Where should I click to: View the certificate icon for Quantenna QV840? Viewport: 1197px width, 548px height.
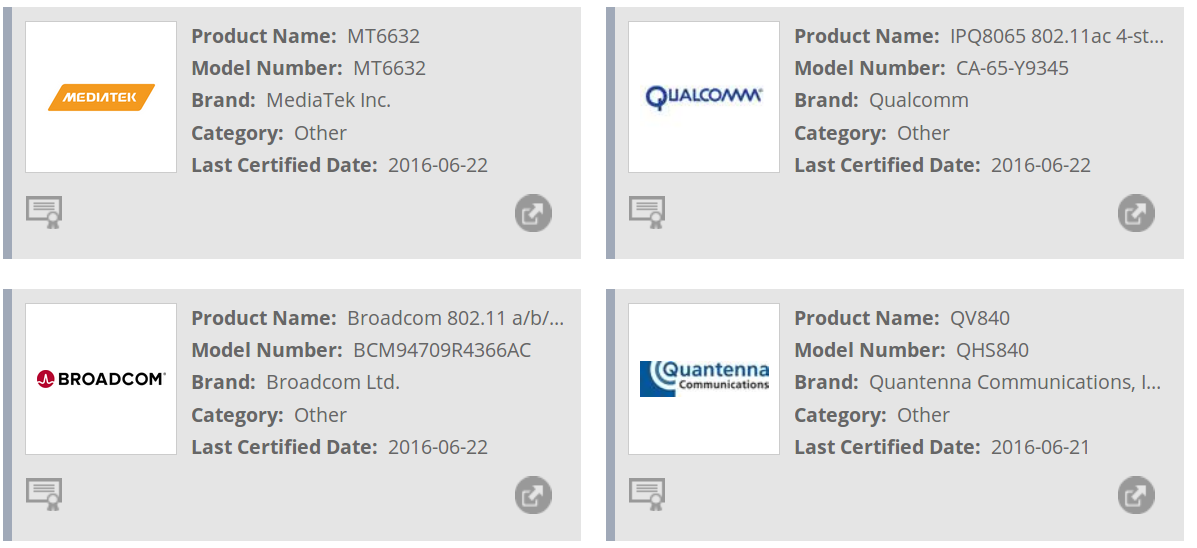(x=647, y=494)
